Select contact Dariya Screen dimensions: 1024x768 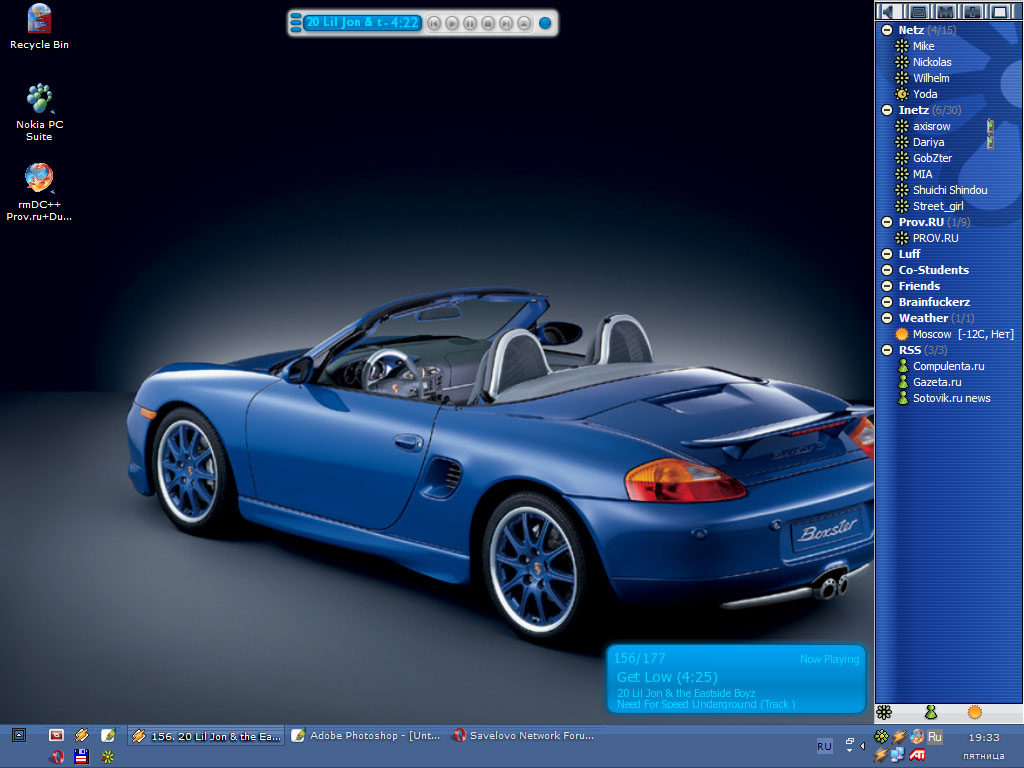[x=929, y=142]
